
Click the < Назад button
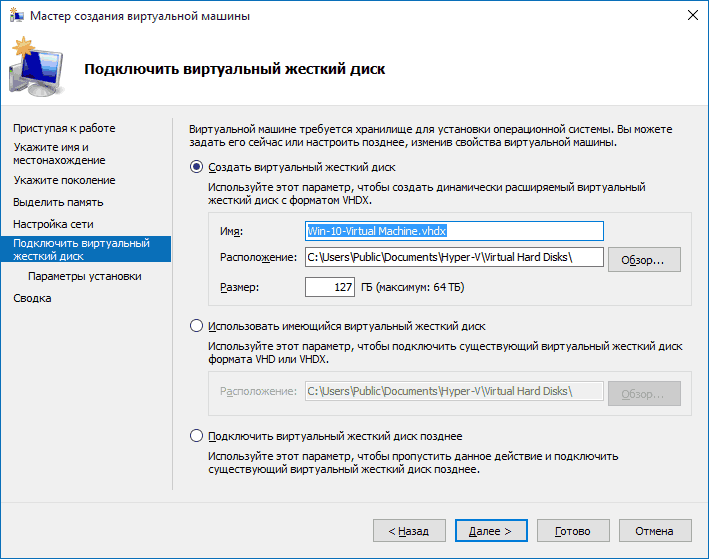[x=409, y=531]
